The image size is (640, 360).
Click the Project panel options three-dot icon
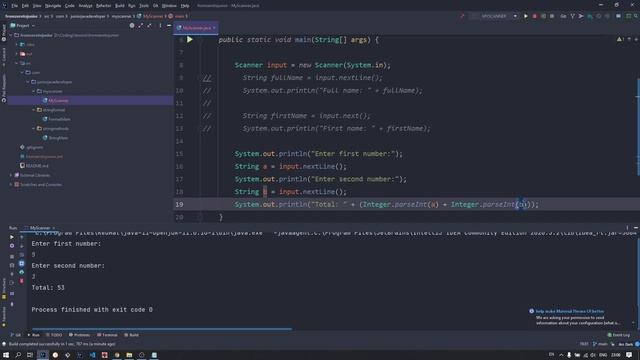click(x=160, y=25)
